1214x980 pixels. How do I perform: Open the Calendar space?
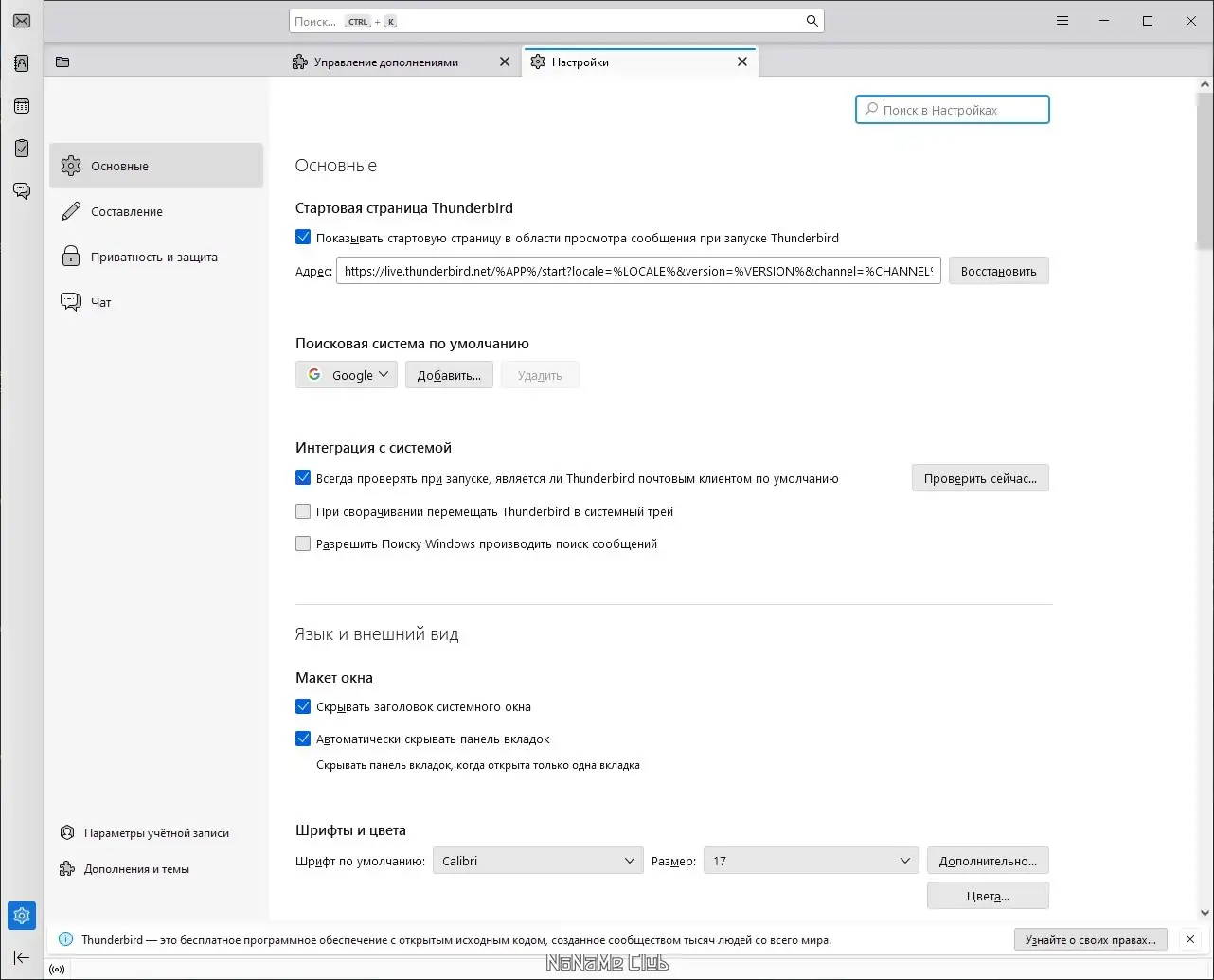point(22,106)
